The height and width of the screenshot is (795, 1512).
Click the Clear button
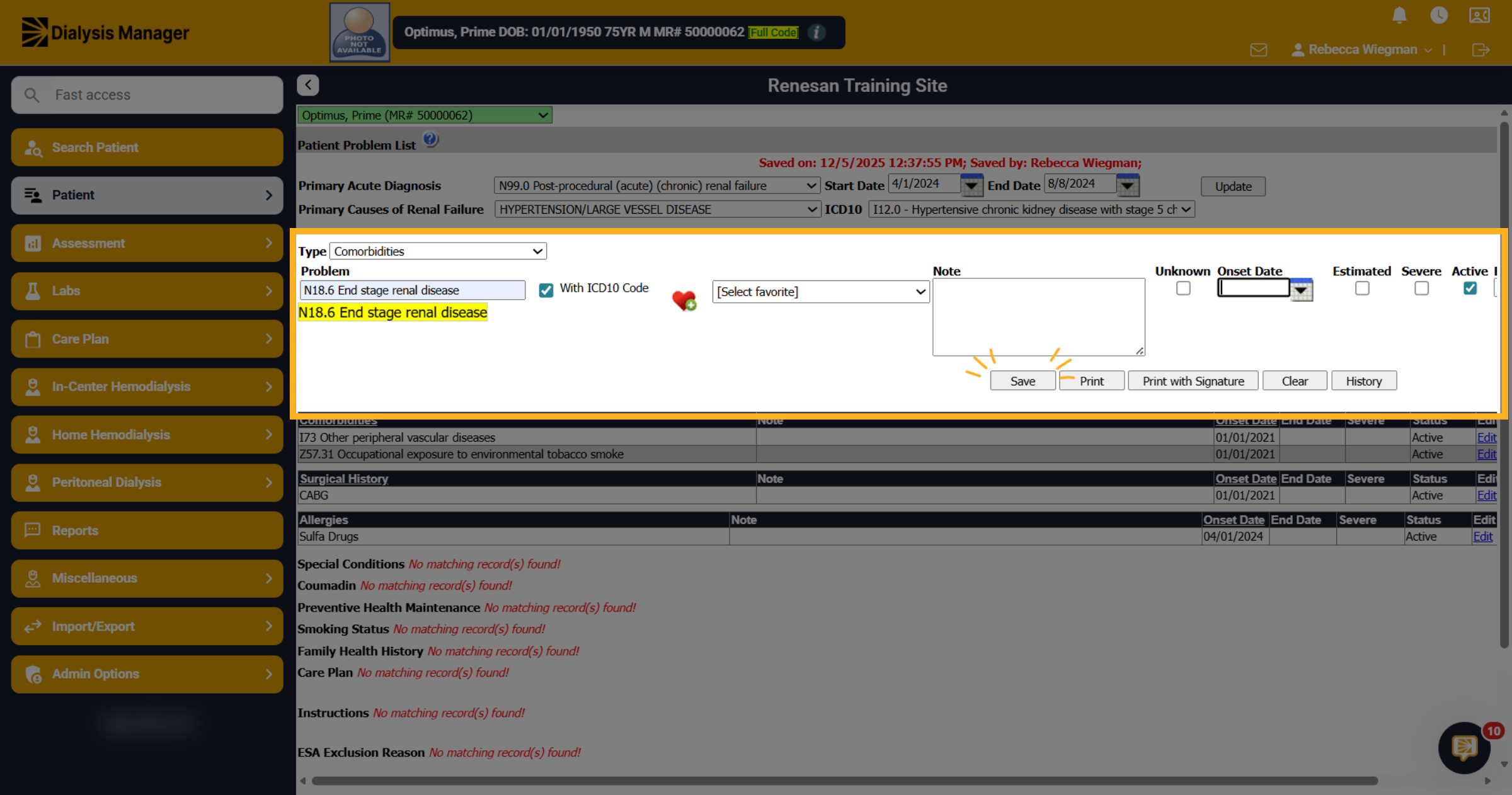point(1295,381)
